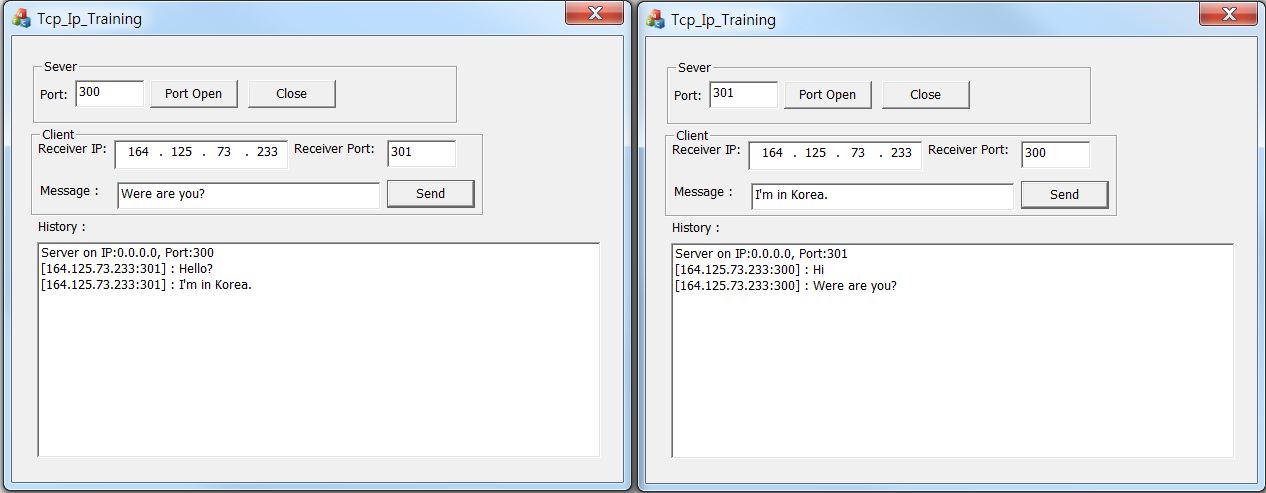Viewport: 1266px width, 493px height.
Task: Click the right window title Tcp_Ip_Training
Action: click(x=723, y=19)
